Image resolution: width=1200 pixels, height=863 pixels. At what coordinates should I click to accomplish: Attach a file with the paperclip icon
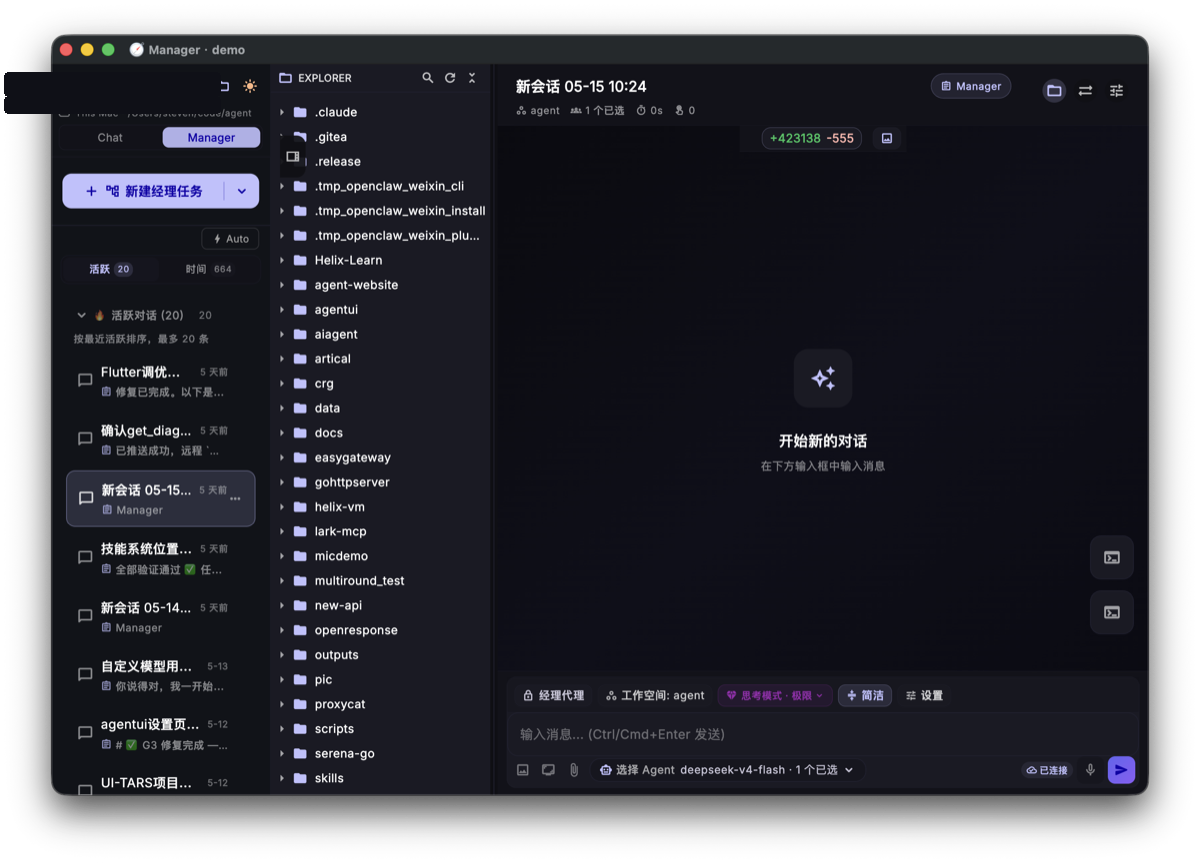click(x=574, y=770)
